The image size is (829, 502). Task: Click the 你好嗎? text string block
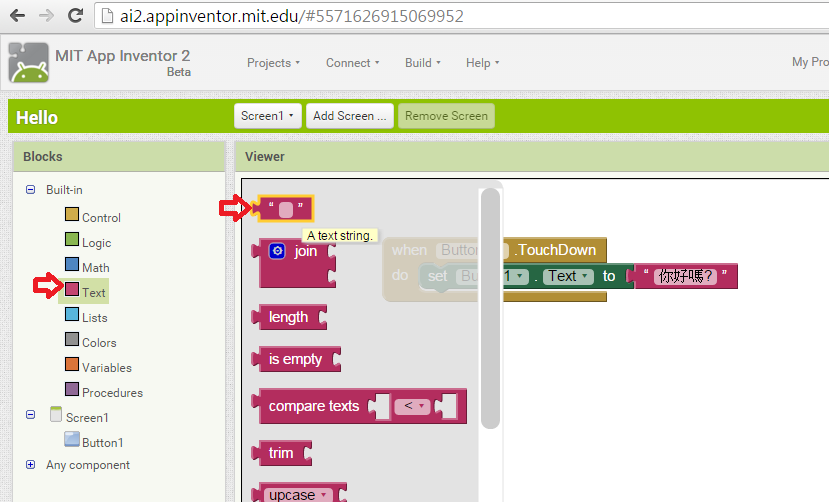pos(682,276)
